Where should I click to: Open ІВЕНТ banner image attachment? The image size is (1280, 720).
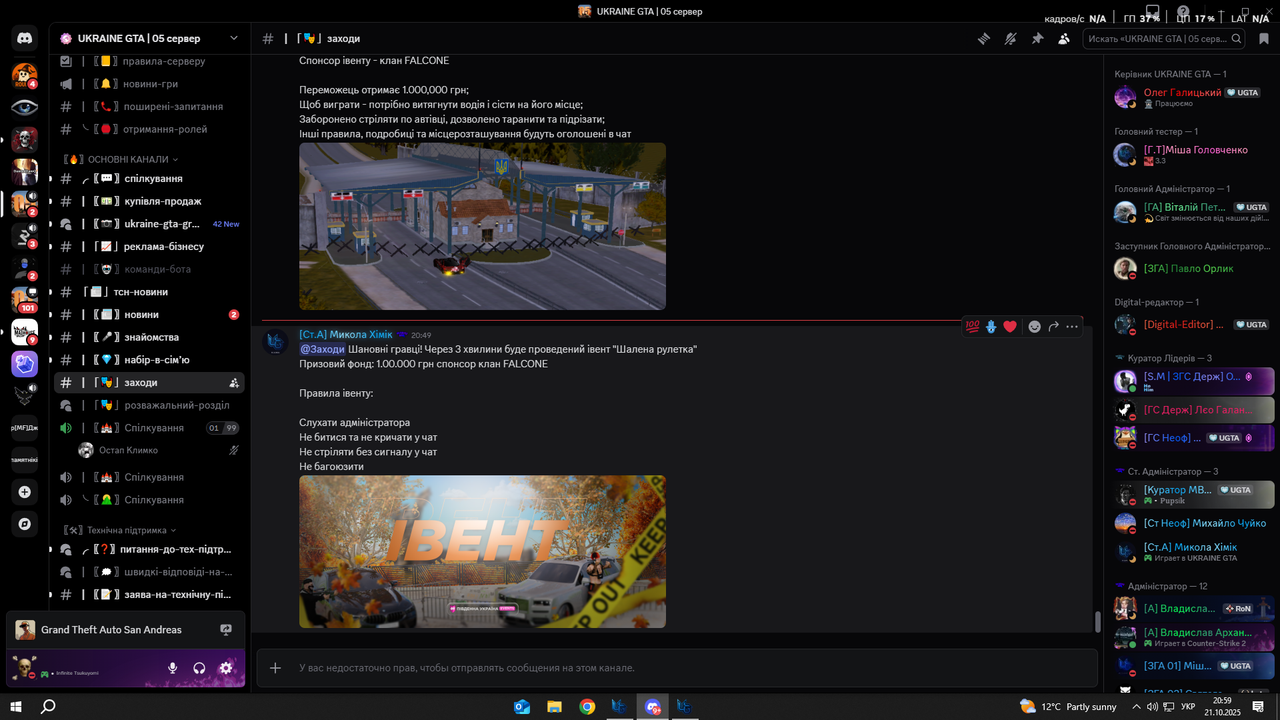(482, 551)
